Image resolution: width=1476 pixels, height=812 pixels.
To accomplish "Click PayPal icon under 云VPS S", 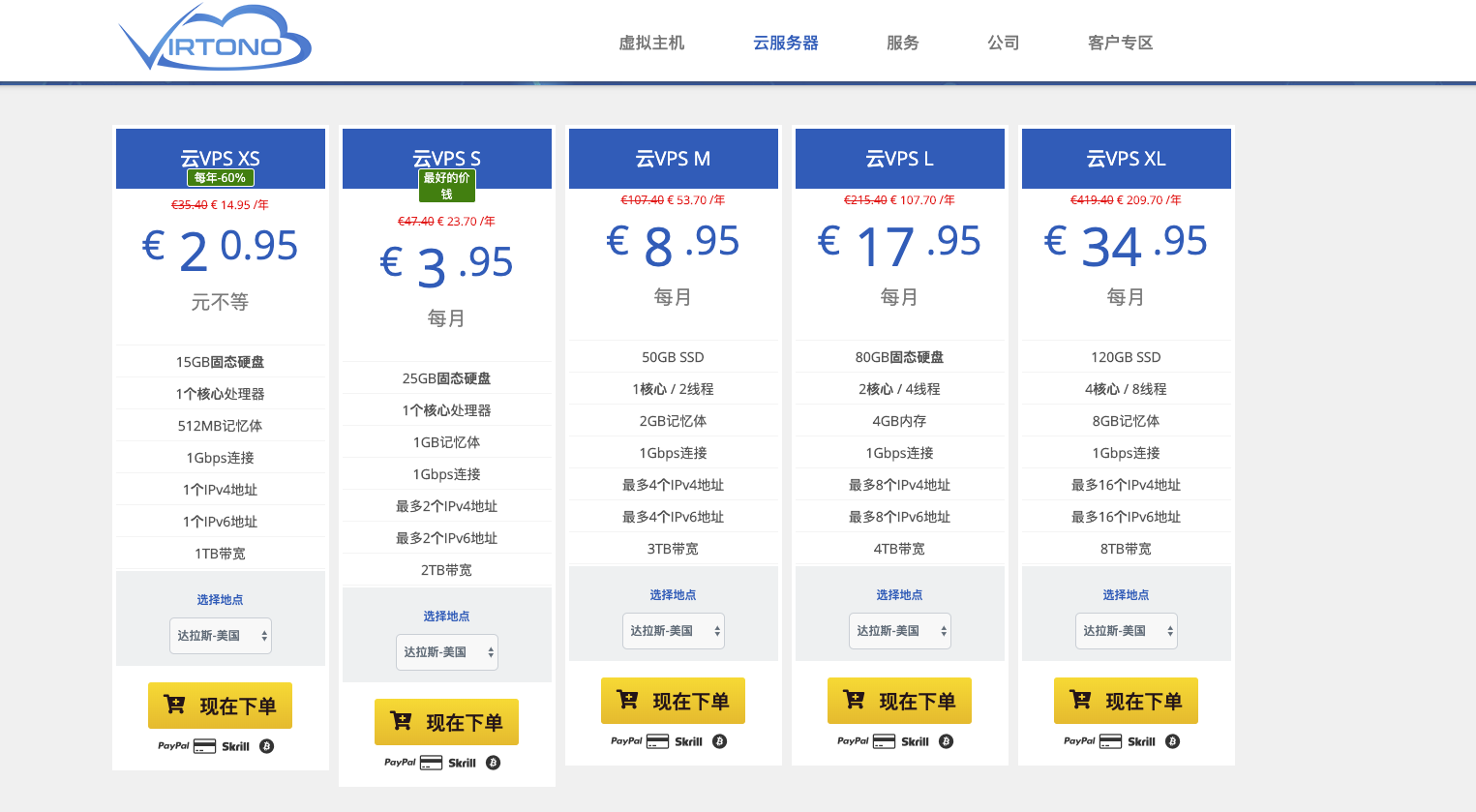I will point(400,763).
